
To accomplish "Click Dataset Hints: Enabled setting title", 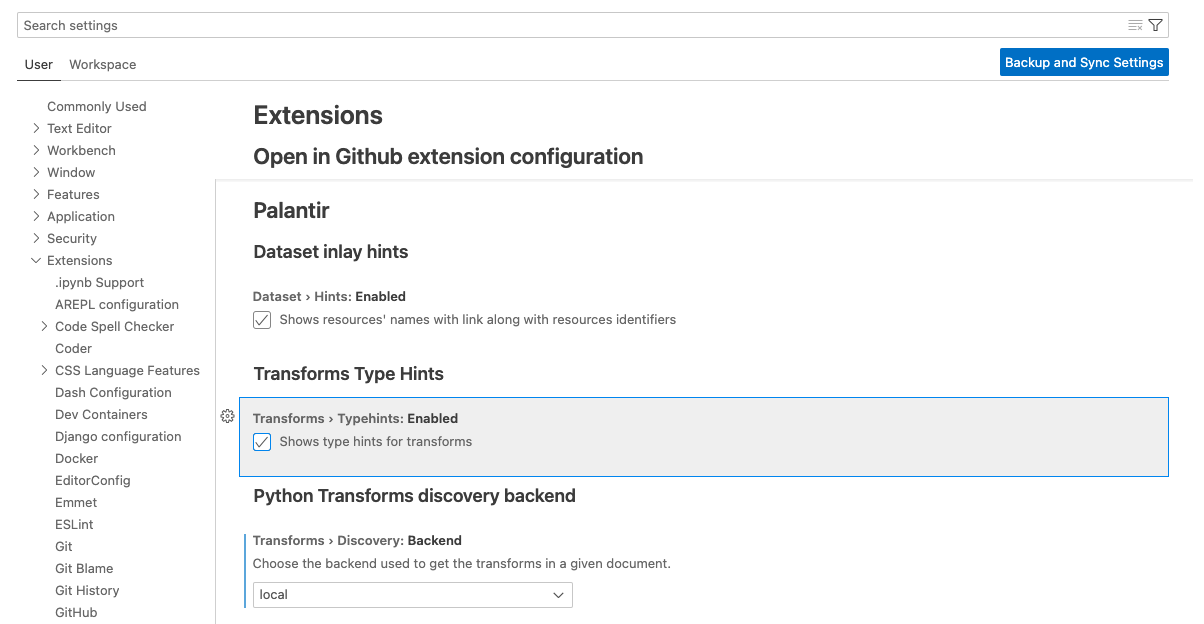I will (x=329, y=297).
